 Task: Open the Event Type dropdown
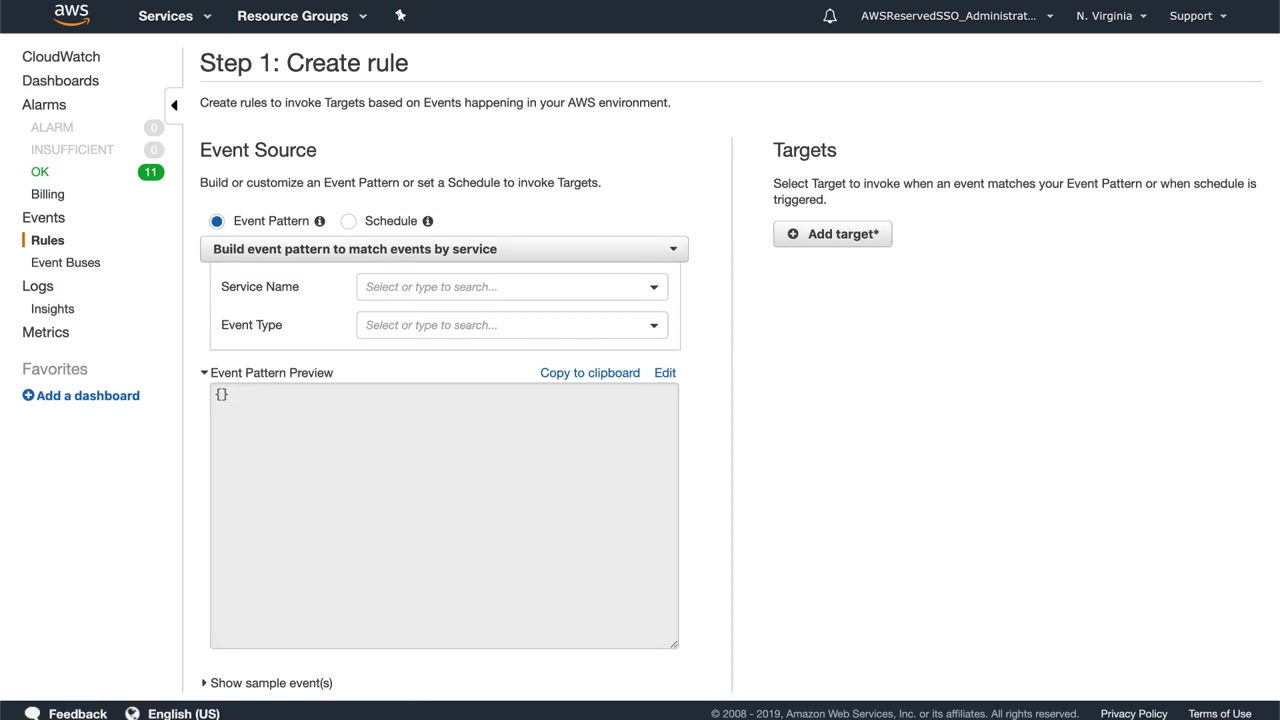coord(511,325)
